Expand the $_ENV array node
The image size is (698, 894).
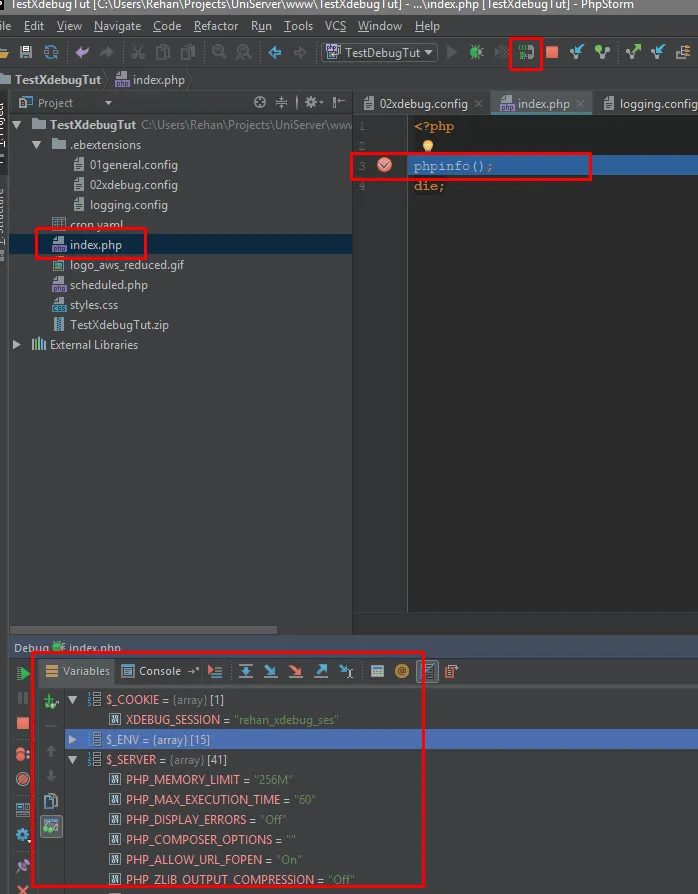tap(72, 739)
